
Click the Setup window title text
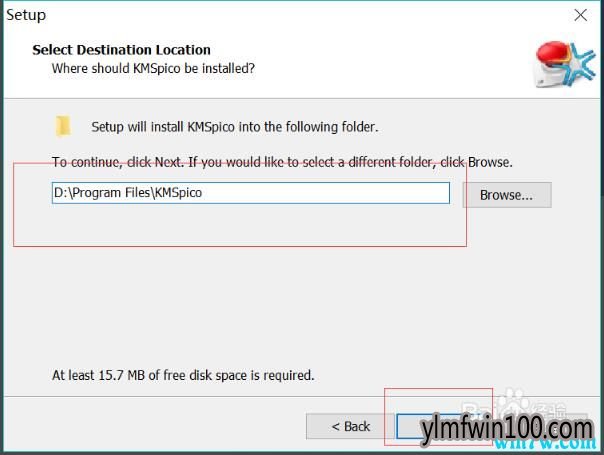pyautogui.click(x=26, y=15)
